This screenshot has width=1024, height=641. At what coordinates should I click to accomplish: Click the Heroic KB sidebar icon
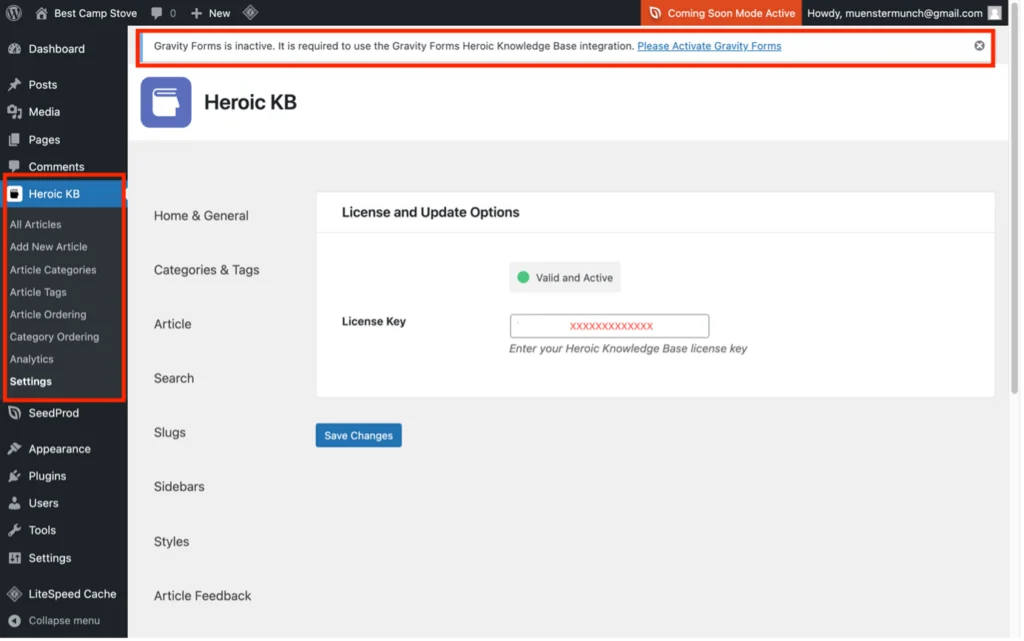point(15,194)
